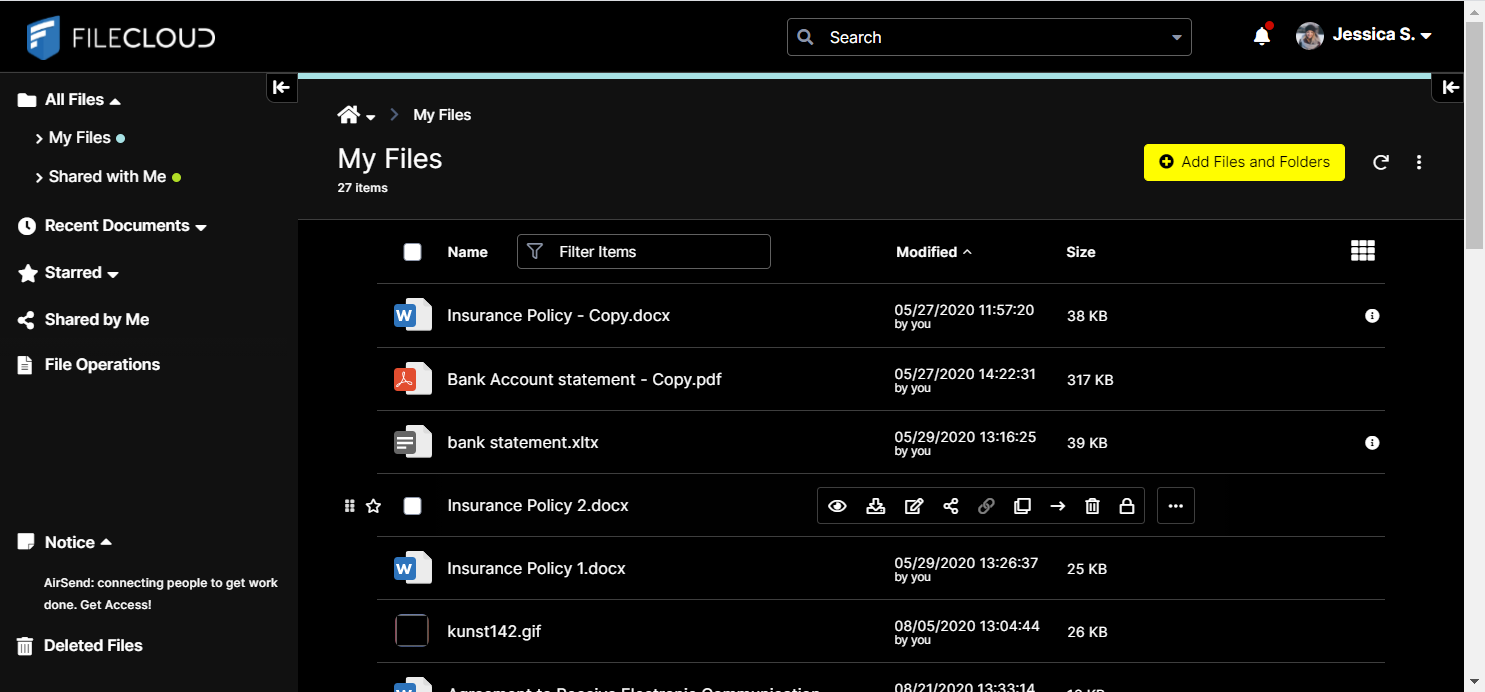This screenshot has height=692, width=1485.
Task: Refresh the My Files list
Action: (x=1381, y=162)
